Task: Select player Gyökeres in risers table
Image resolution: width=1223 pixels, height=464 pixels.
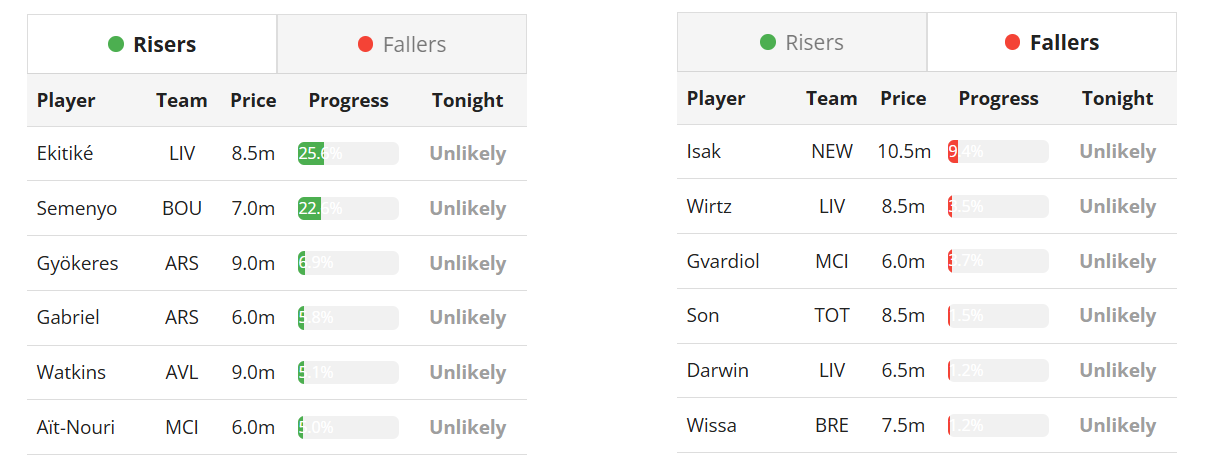Action: click(78, 263)
